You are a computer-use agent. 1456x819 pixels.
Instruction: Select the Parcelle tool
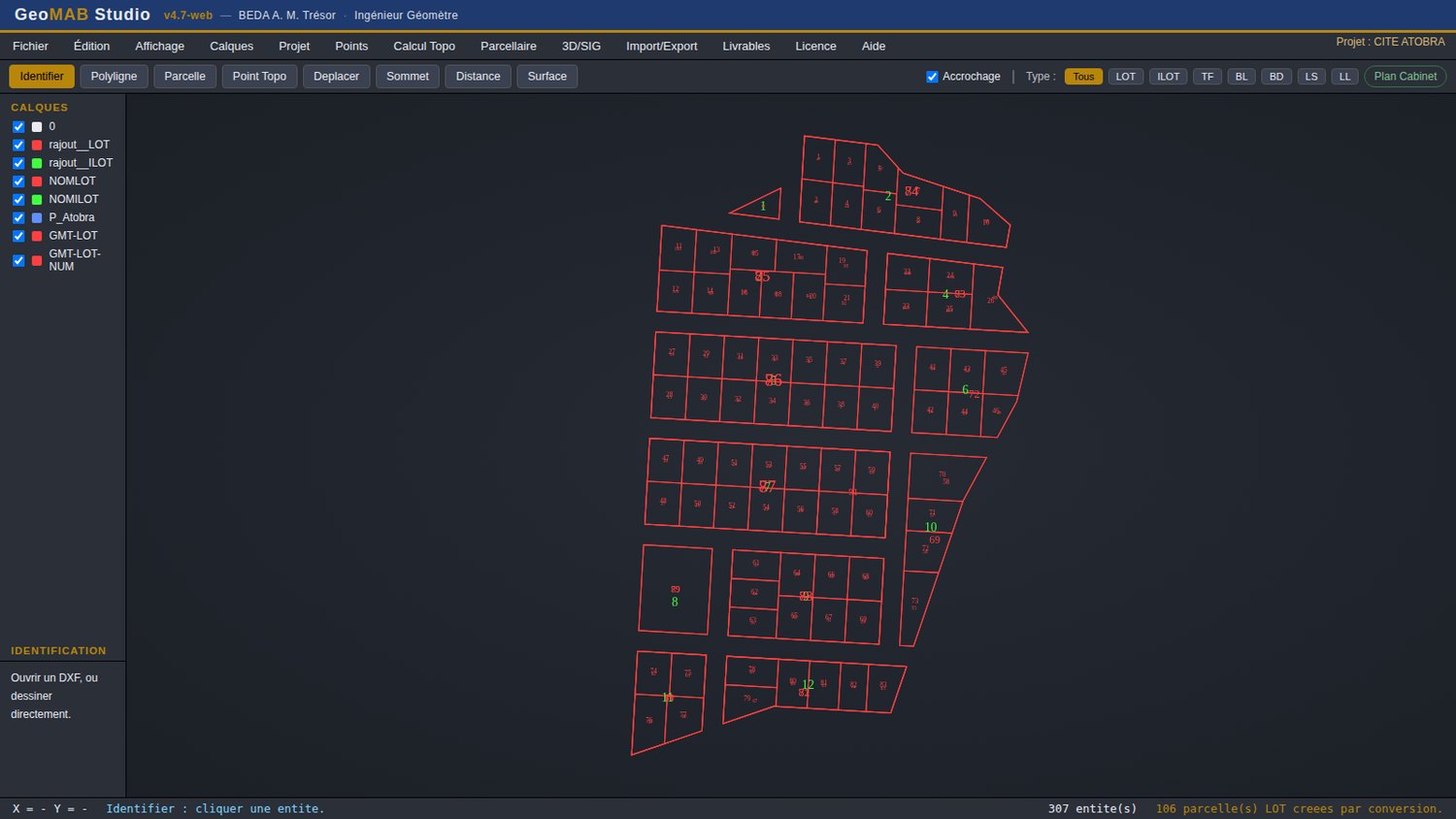[184, 76]
